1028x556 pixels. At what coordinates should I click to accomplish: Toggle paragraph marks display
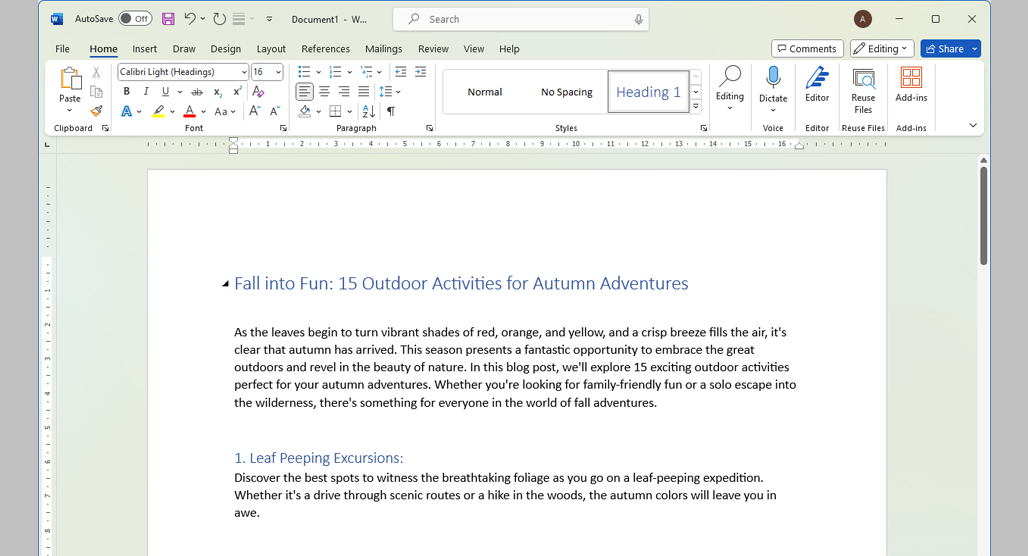coord(391,111)
